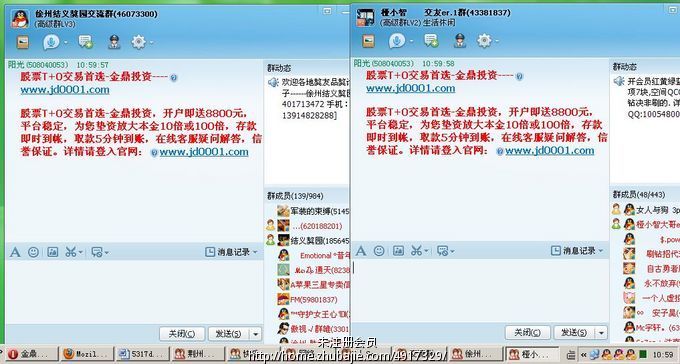Click 关闭(C) button in right window
Image resolution: width=680 pixels, height=364 pixels.
point(527,332)
